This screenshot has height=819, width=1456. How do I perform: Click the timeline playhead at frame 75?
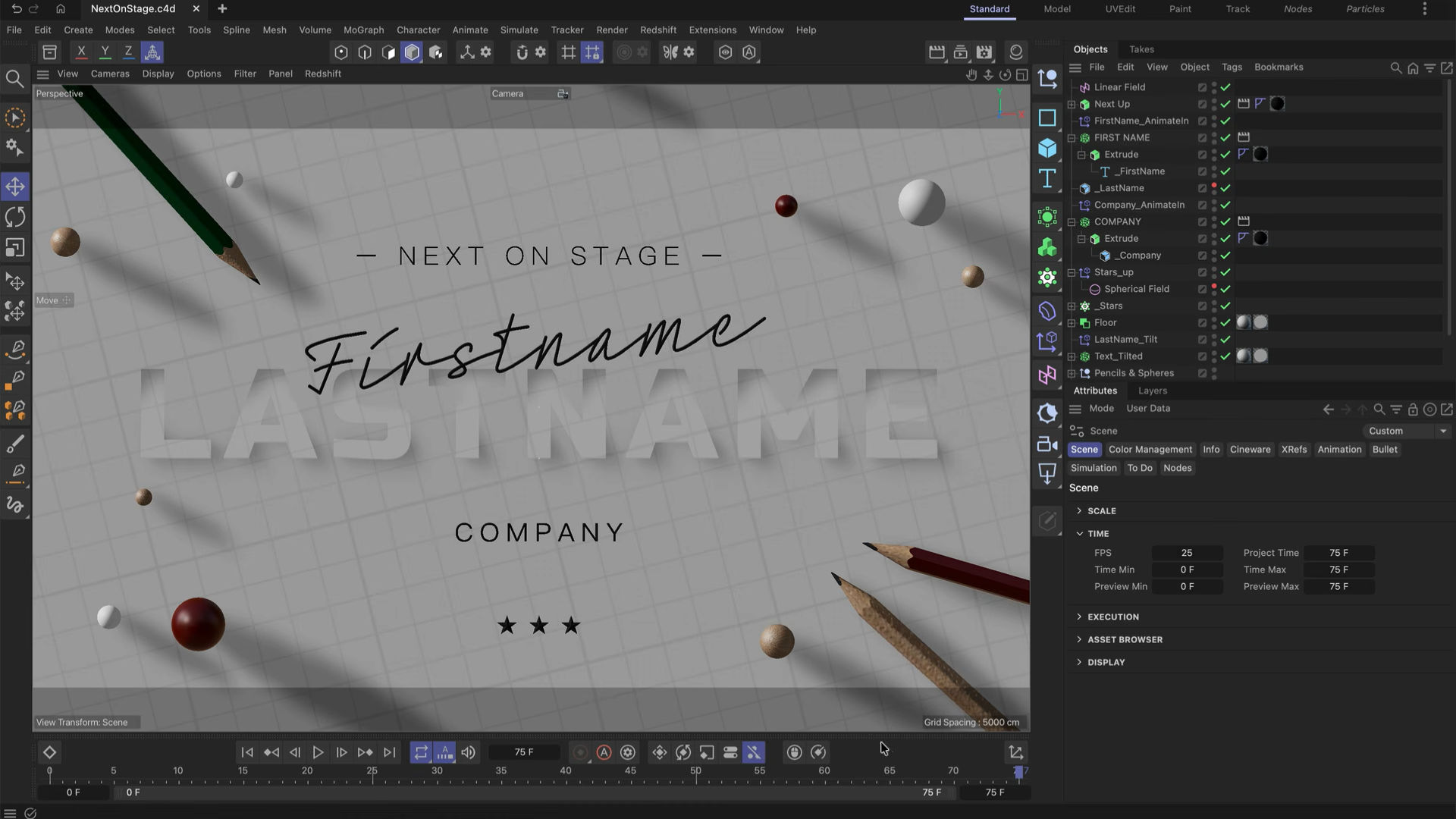1018,772
